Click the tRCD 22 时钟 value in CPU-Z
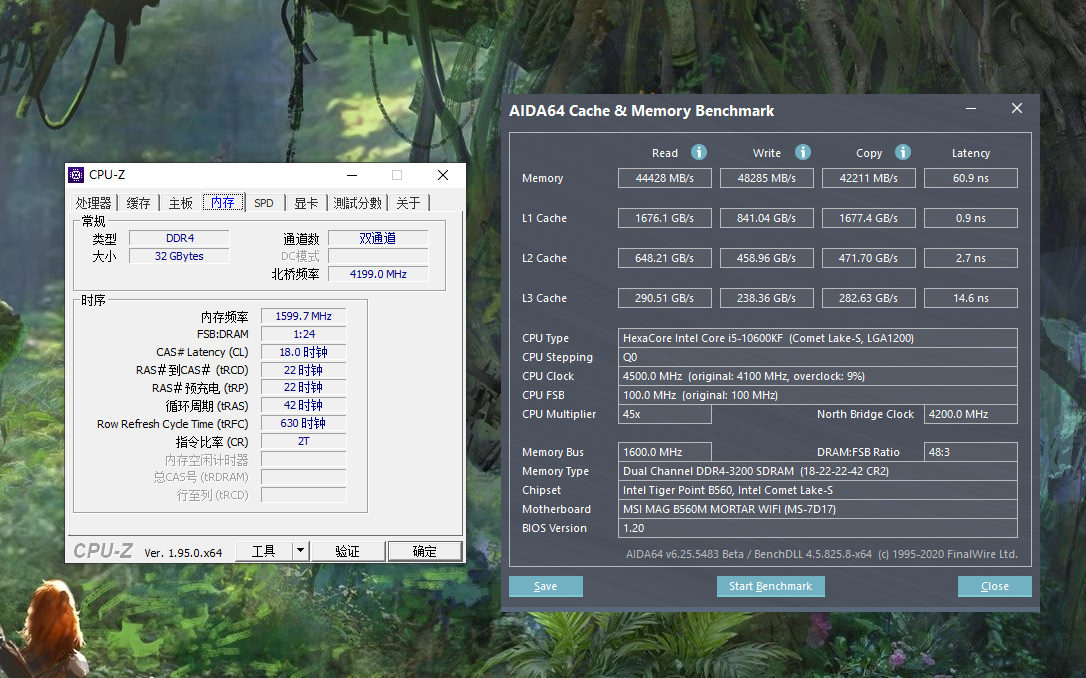The width and height of the screenshot is (1086, 678). click(x=303, y=371)
